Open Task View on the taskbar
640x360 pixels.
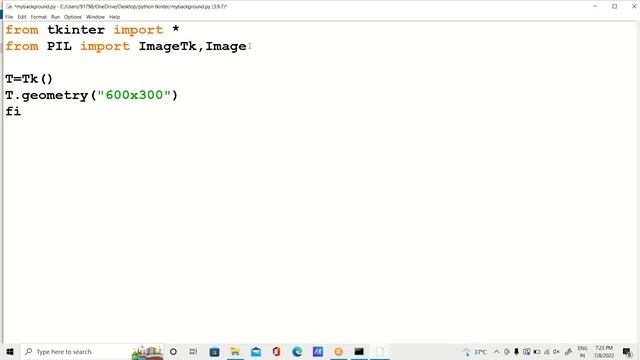pos(193,351)
